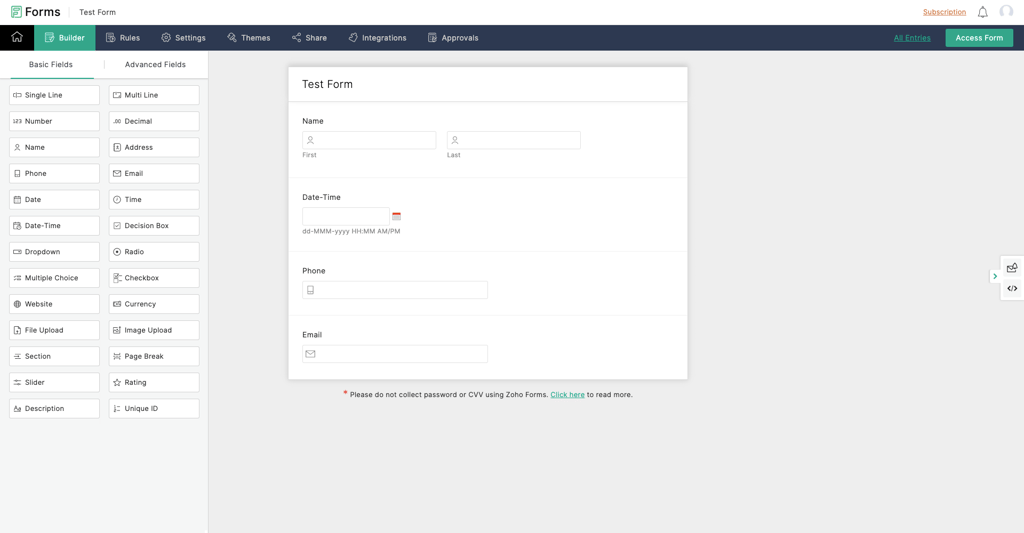Add a Currency field
The height and width of the screenshot is (533, 1024).
(x=154, y=304)
